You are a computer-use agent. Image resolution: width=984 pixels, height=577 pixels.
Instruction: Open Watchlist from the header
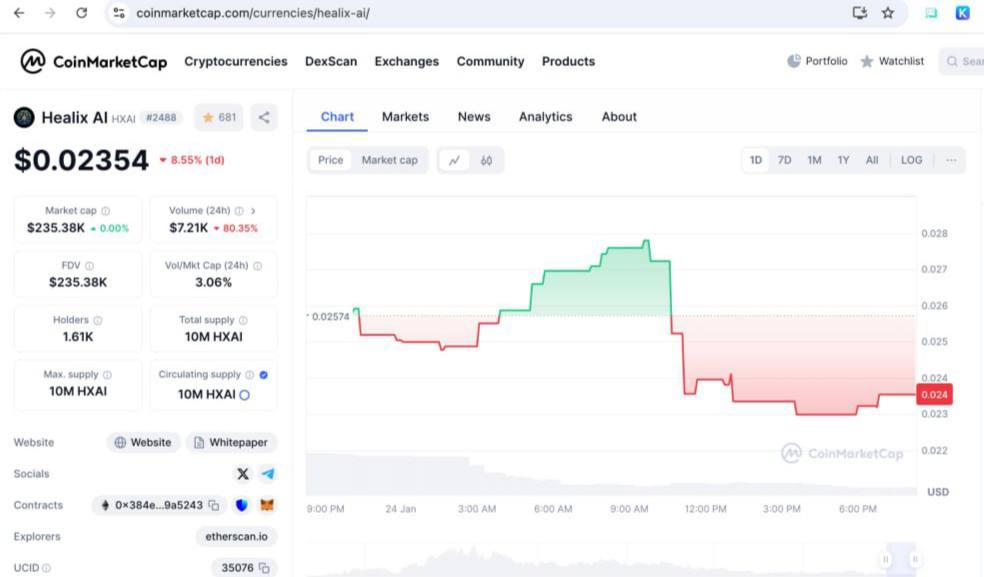pyautogui.click(x=892, y=61)
